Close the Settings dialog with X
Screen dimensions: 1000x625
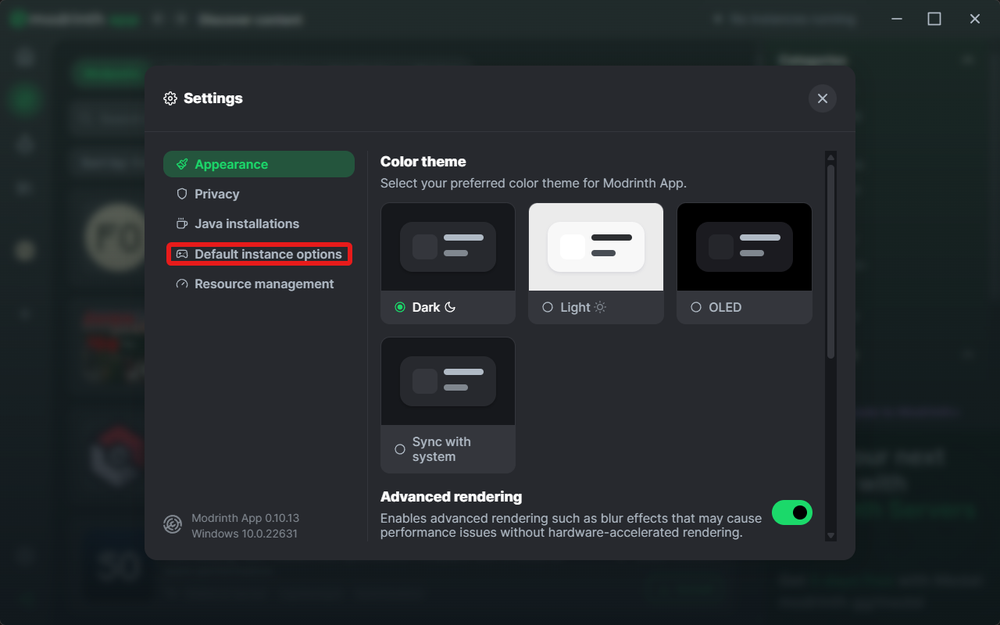pyautogui.click(x=822, y=98)
